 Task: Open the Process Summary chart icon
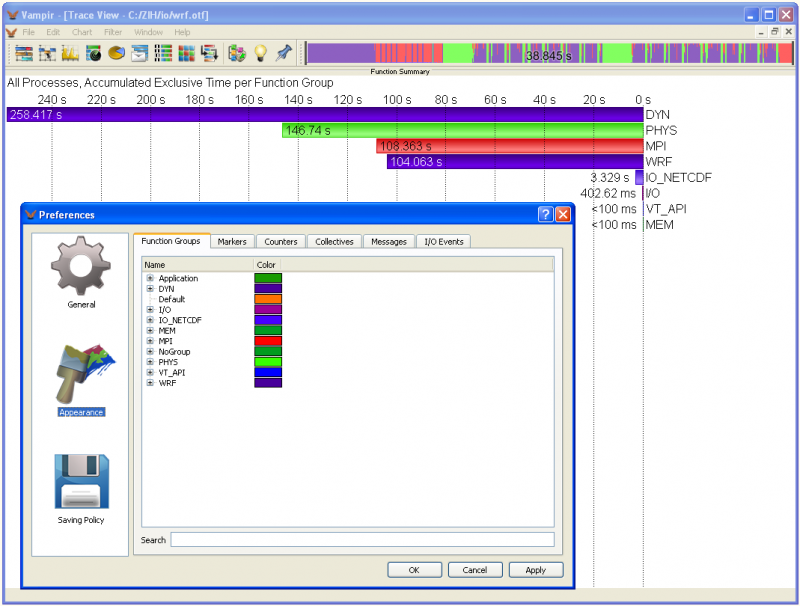[163, 54]
